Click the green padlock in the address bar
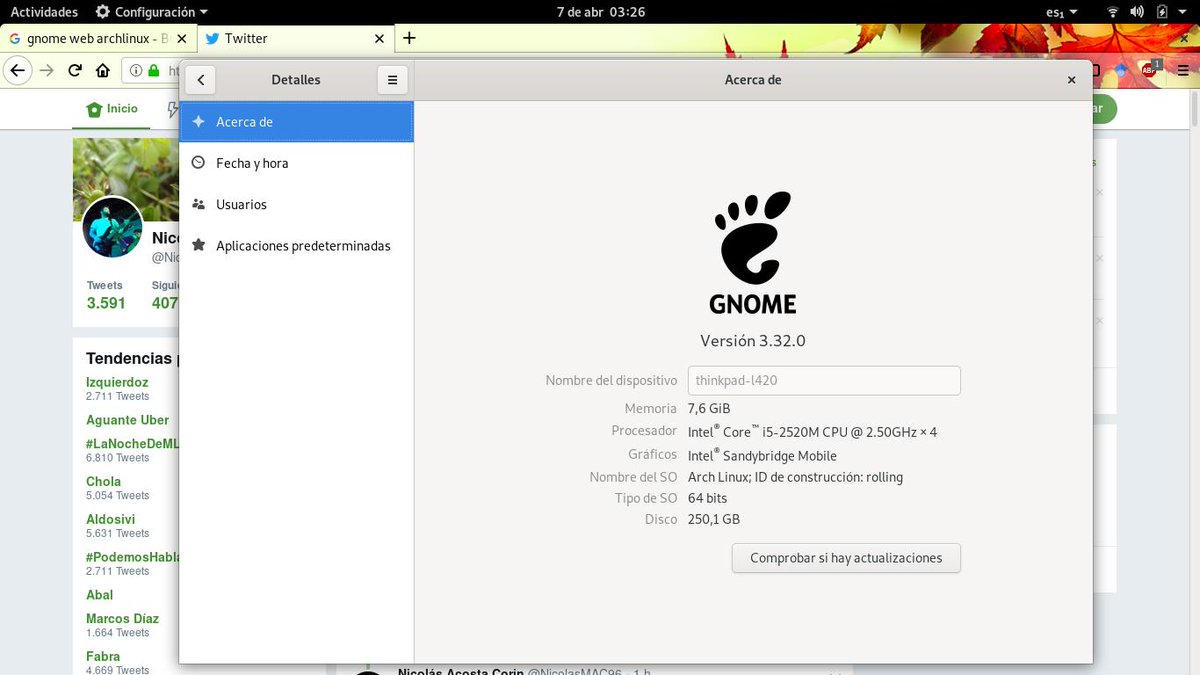The height and width of the screenshot is (675, 1200). coord(154,71)
